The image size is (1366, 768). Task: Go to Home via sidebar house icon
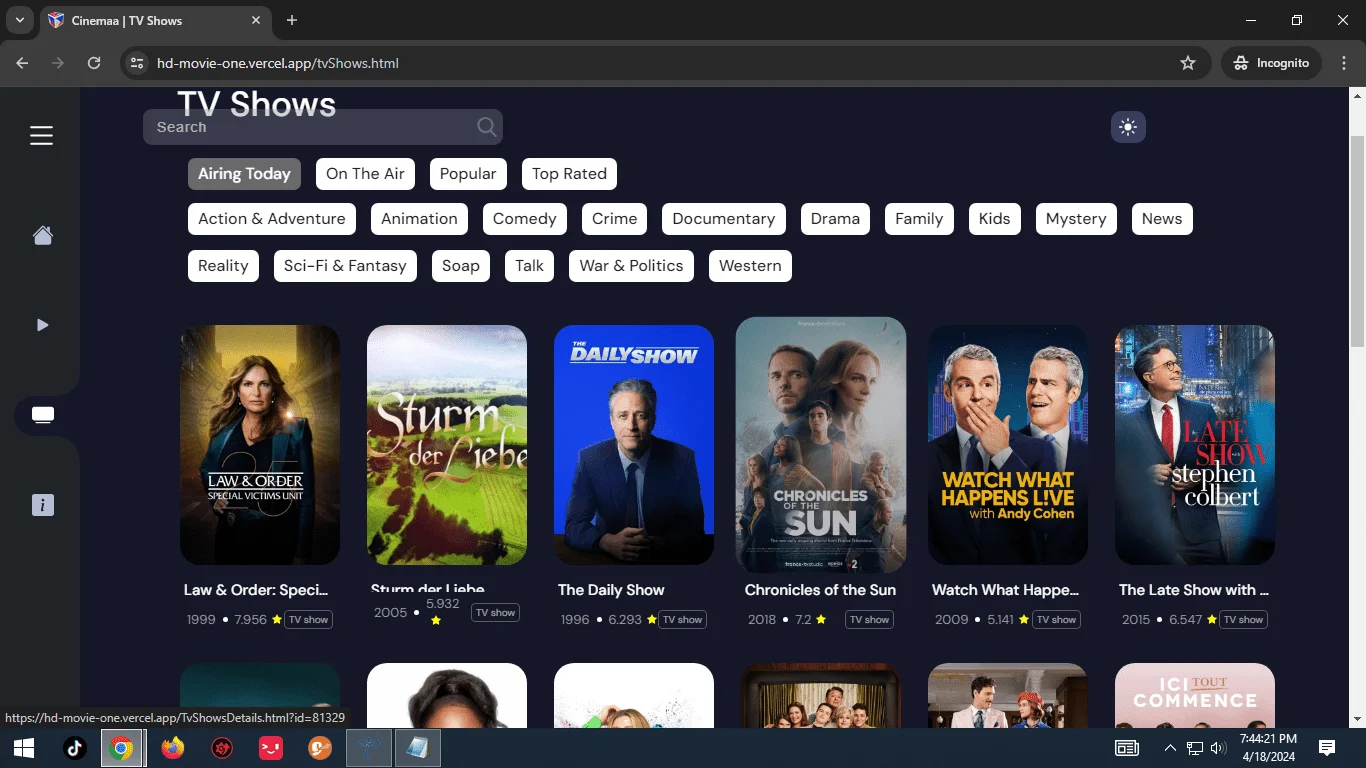pyautogui.click(x=42, y=235)
